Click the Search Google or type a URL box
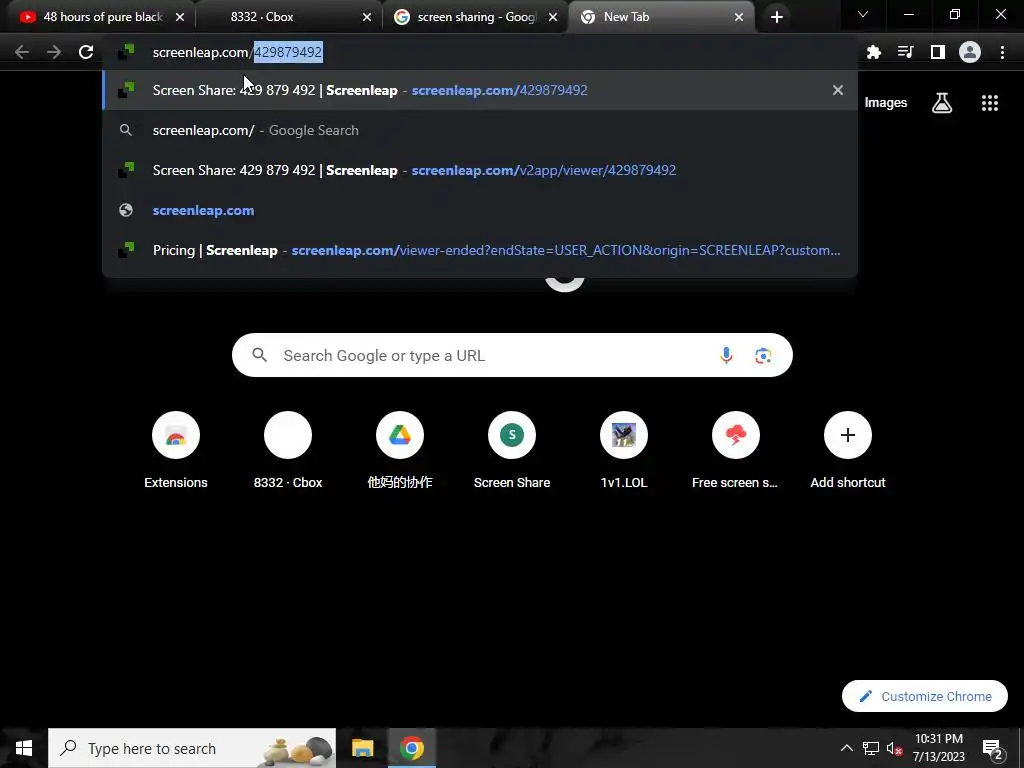Image resolution: width=1024 pixels, height=768 pixels. click(512, 355)
